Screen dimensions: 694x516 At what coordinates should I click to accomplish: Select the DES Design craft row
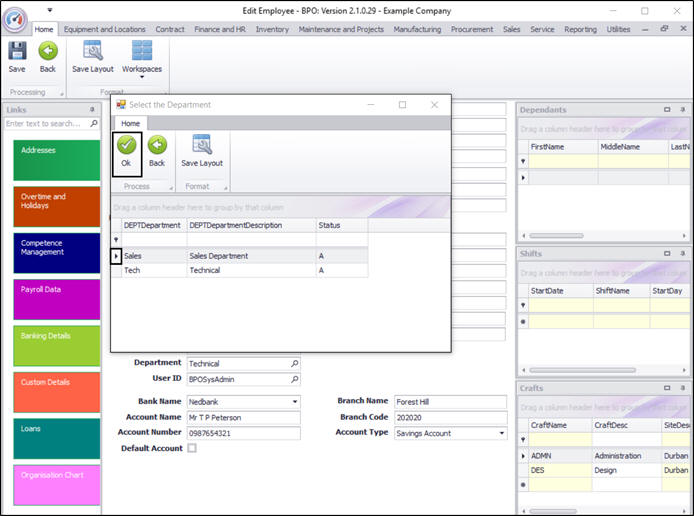[604, 470]
